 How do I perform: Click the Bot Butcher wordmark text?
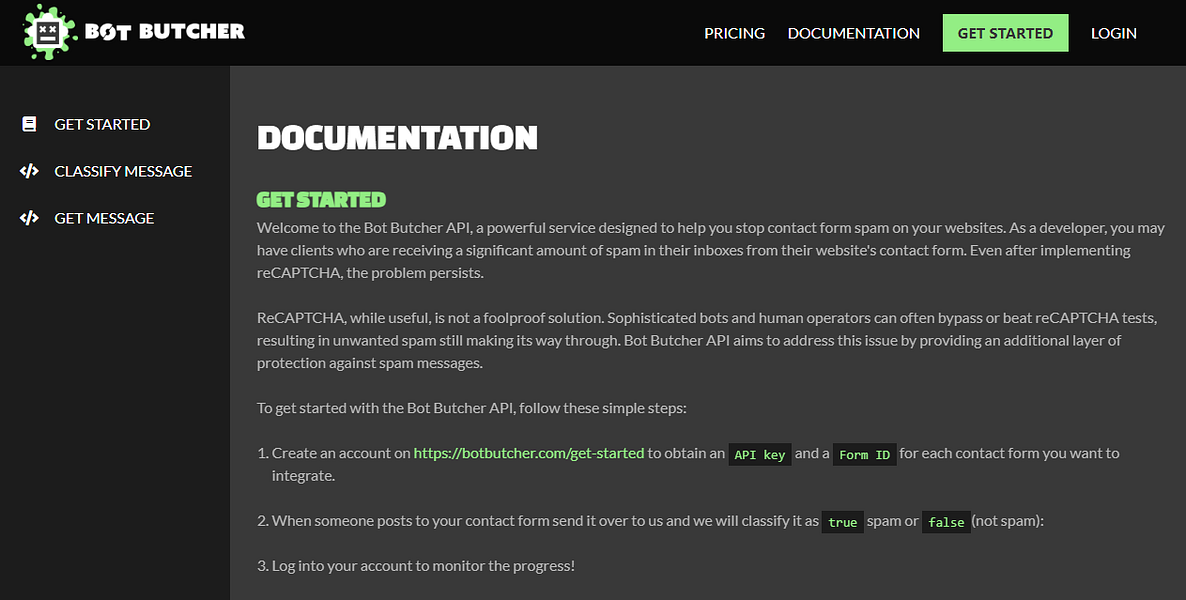click(x=165, y=32)
